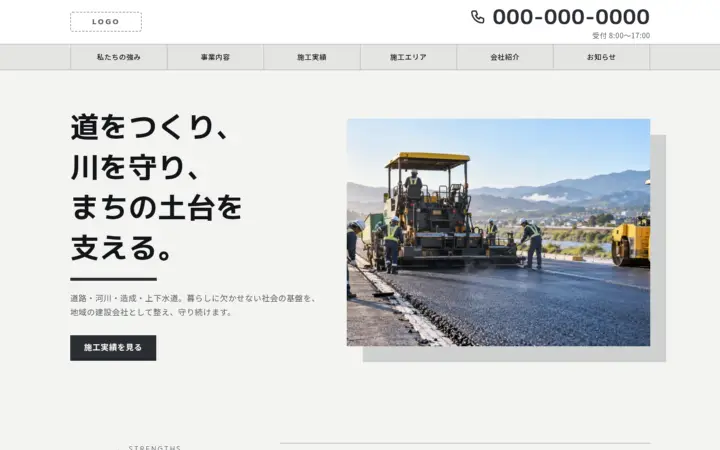Click the description paragraph starting 道路・河川
The height and width of the screenshot is (450, 720).
[x=194, y=305]
